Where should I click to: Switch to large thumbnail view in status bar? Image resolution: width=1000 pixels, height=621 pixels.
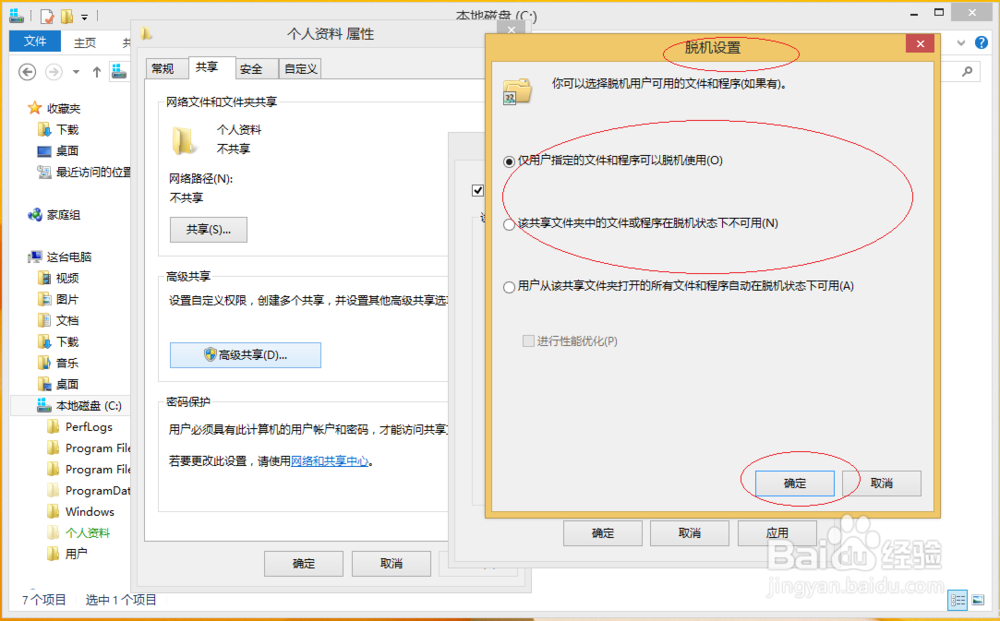click(x=977, y=600)
